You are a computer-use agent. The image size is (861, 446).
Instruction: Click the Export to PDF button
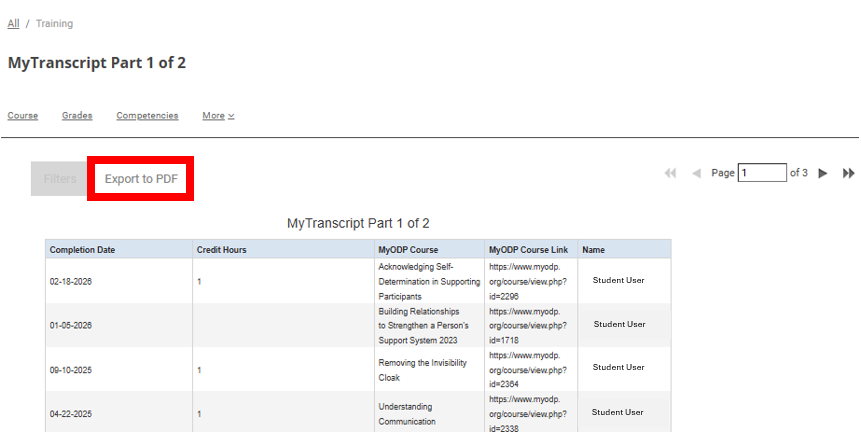coord(141,179)
